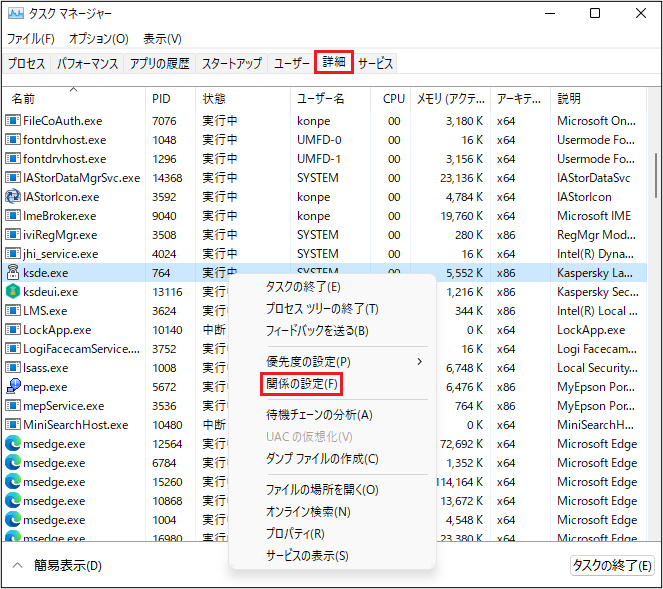Screen dimensions: 663x589
Task: Choose オンライン検索(N)
Action: point(308,512)
